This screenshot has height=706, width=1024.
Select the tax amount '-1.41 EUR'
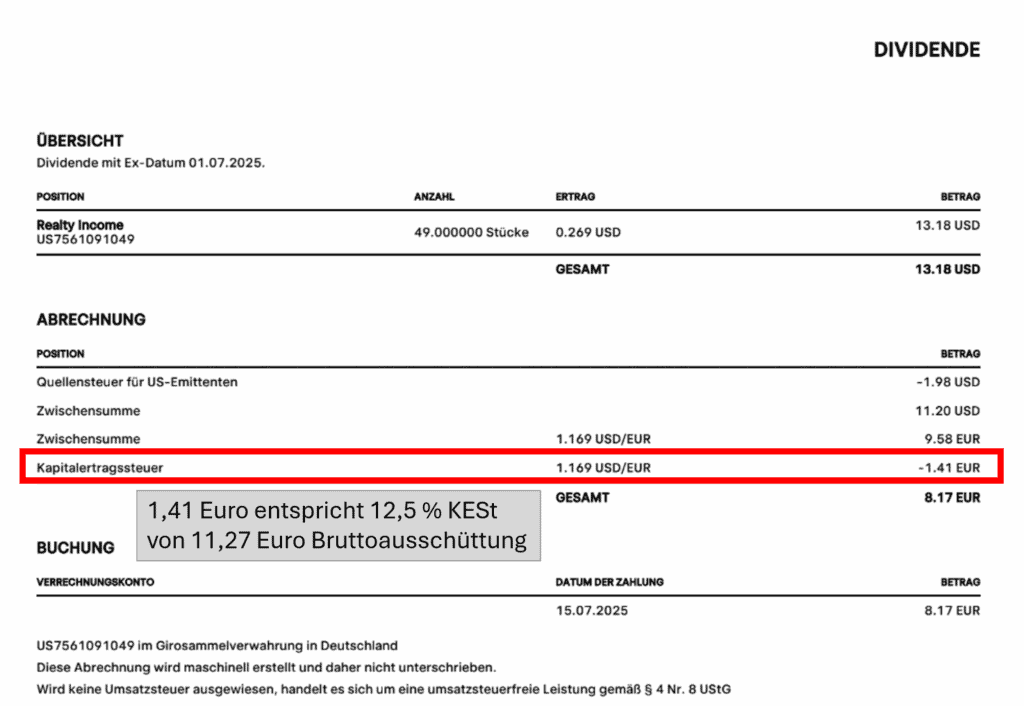pos(949,468)
